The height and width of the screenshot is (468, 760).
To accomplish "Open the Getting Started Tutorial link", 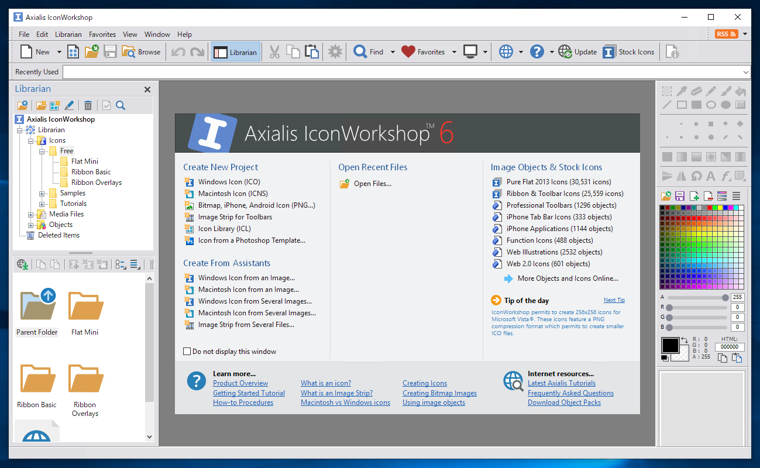I will (249, 393).
